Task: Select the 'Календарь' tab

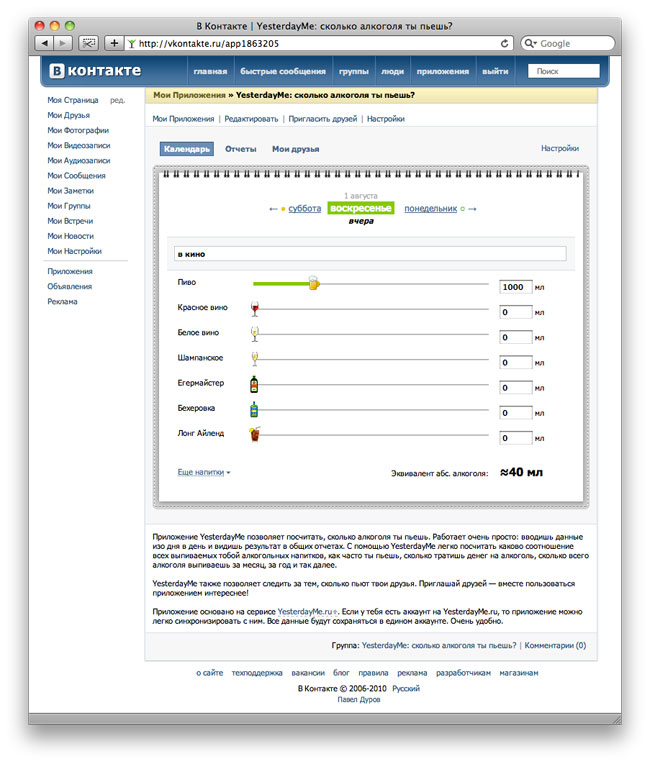Action: coord(187,149)
